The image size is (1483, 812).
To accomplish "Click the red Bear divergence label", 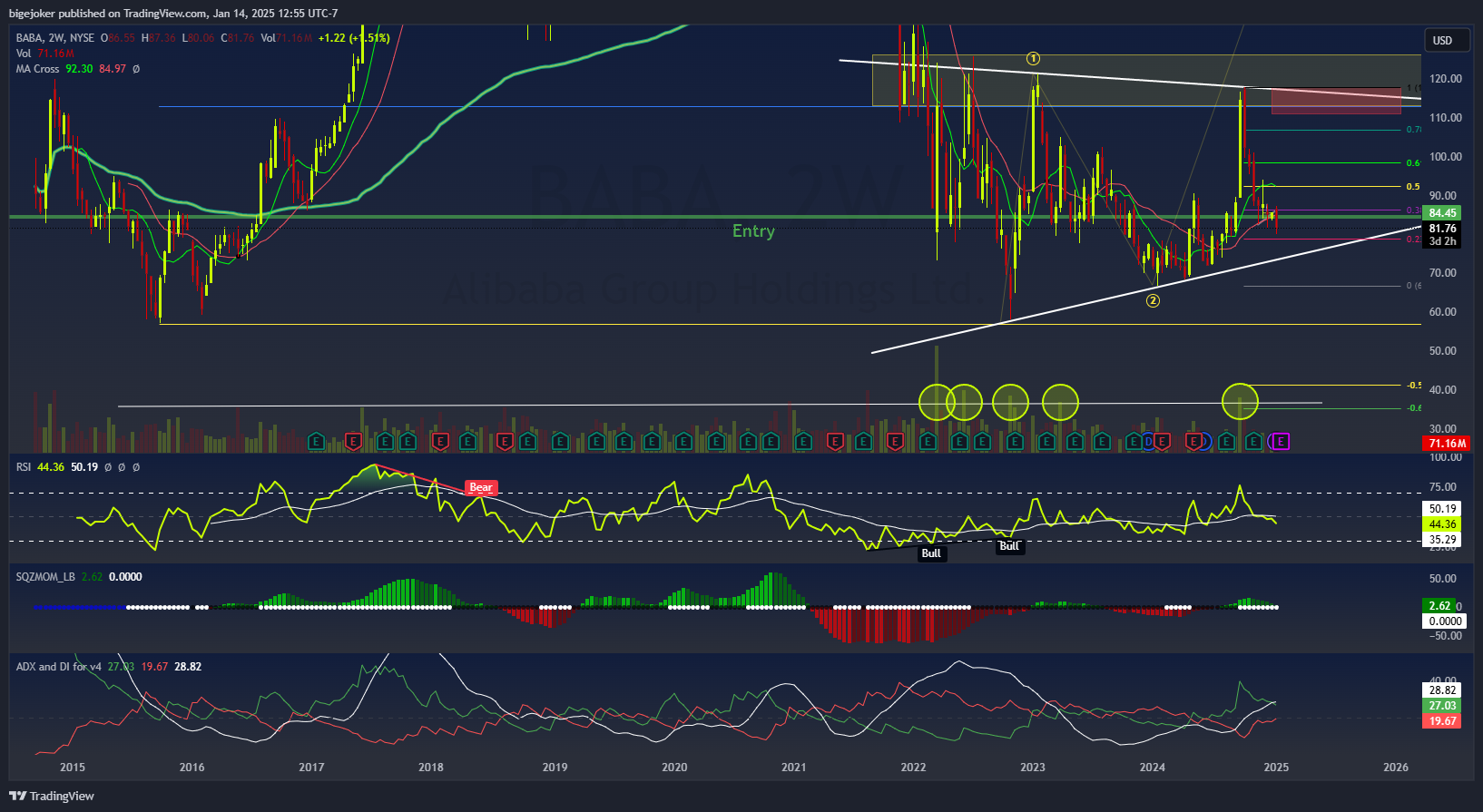I will click(481, 488).
